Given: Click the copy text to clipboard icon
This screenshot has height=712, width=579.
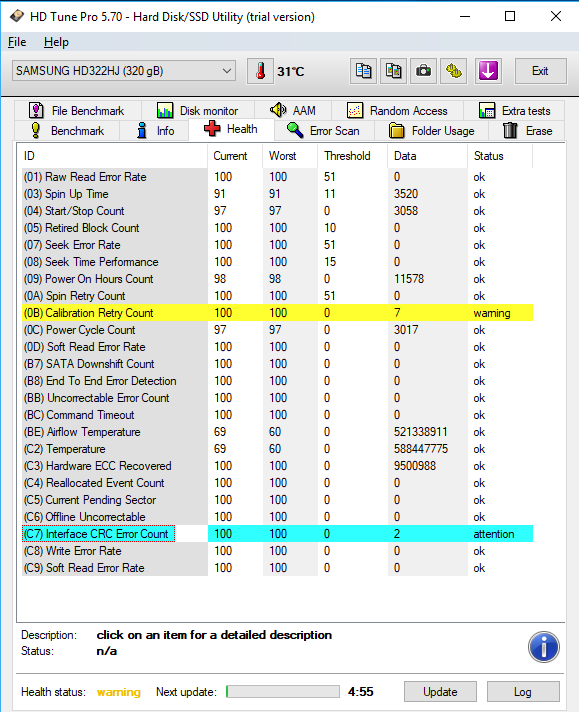Looking at the screenshot, I should point(363,71).
